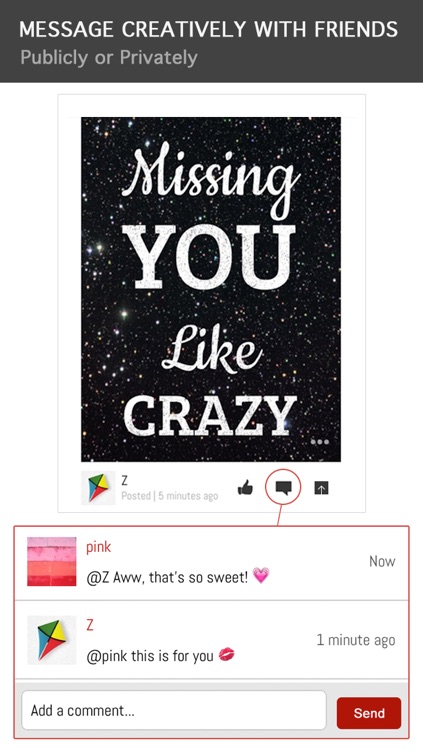Open the Missing You Like Crazy image

[211, 289]
